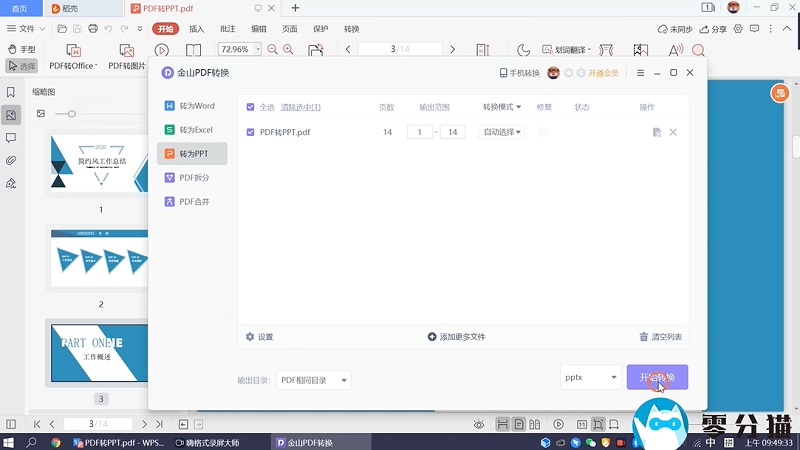Select PDF合并 in converter sidebar
This screenshot has height=450, width=800.
[x=192, y=202]
